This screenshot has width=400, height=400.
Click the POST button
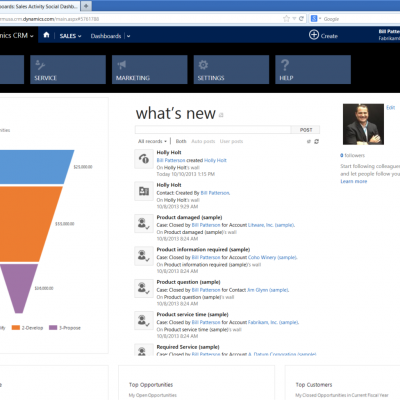(x=306, y=130)
